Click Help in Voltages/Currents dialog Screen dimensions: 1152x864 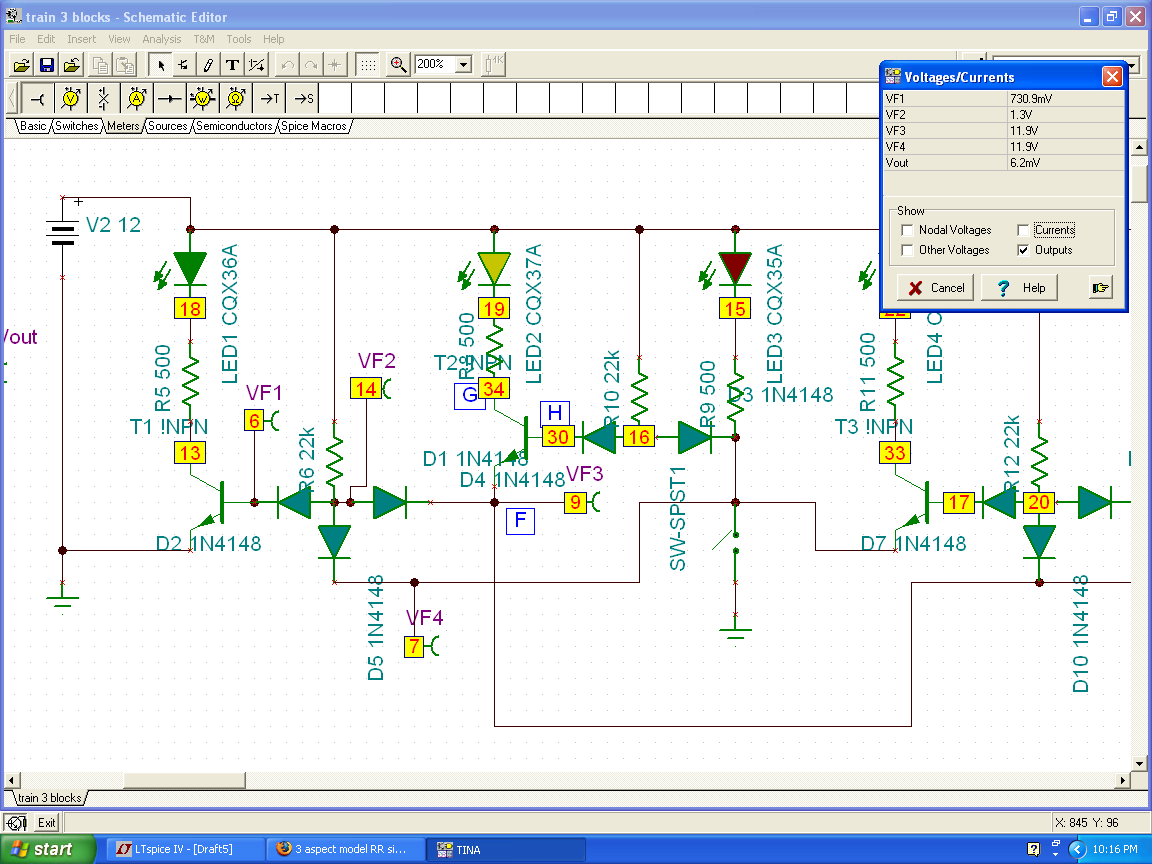(1020, 287)
